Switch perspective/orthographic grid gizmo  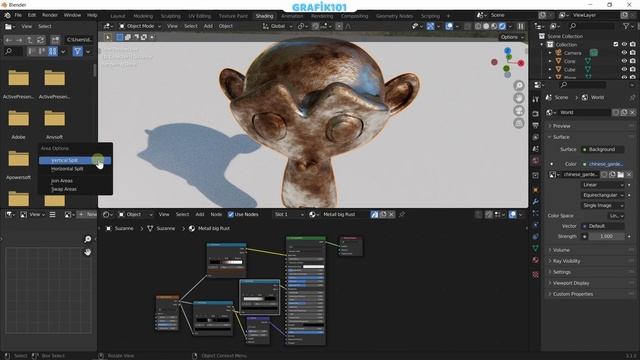519,123
